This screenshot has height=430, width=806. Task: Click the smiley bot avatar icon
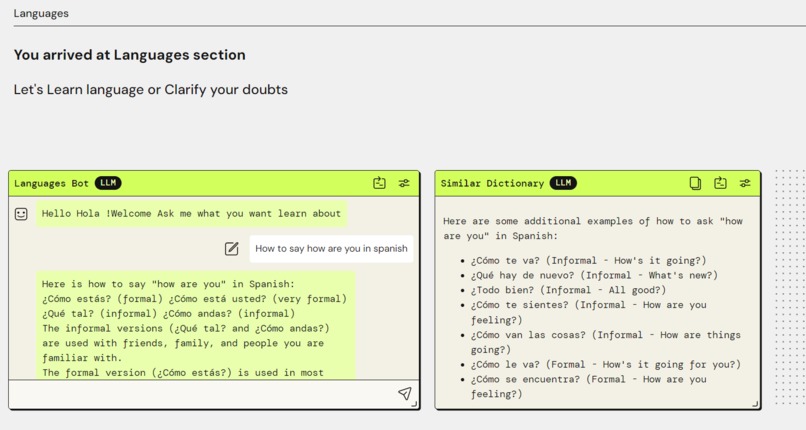tap(21, 214)
